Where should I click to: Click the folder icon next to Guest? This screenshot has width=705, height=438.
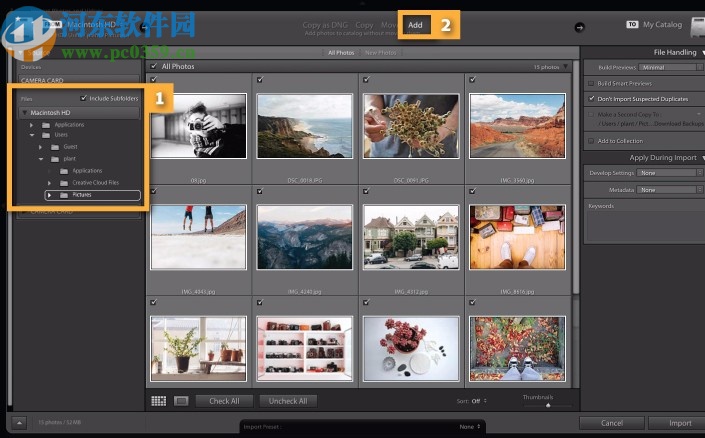click(55, 147)
